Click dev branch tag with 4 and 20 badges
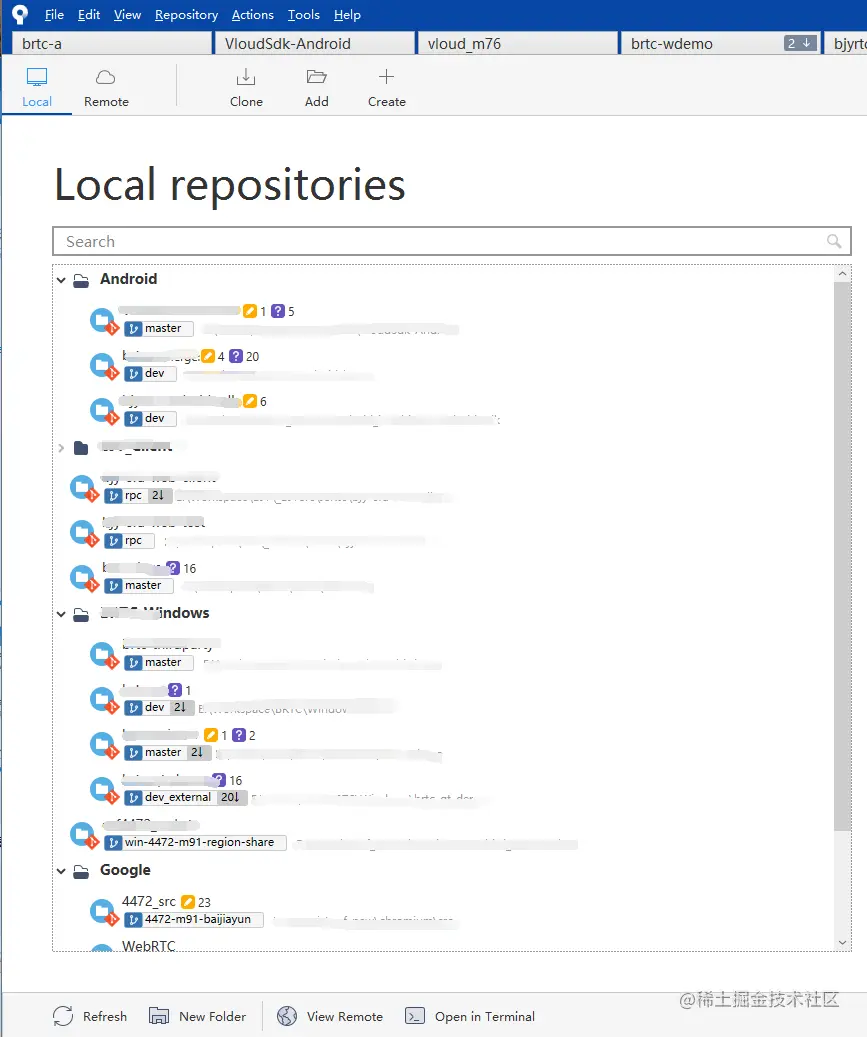Screen dimensions: 867x1037 [x=150, y=373]
